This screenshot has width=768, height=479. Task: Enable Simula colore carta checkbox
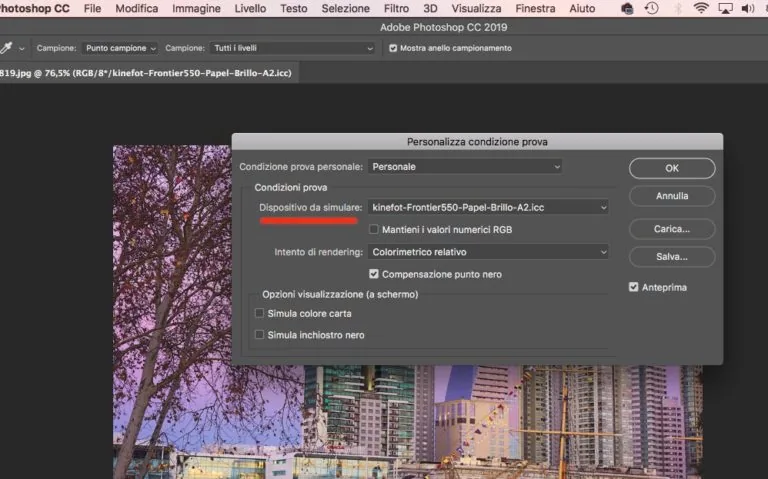pyautogui.click(x=259, y=313)
